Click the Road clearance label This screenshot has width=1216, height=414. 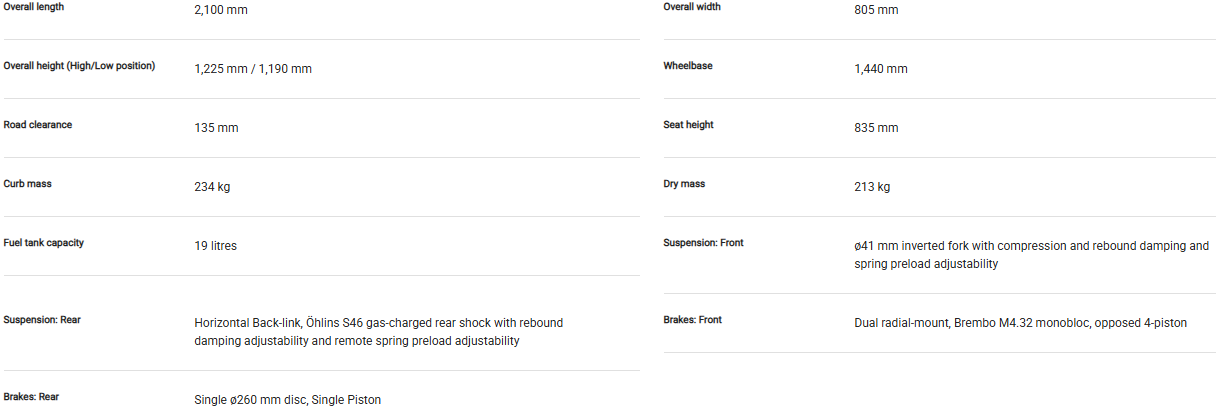pos(38,125)
